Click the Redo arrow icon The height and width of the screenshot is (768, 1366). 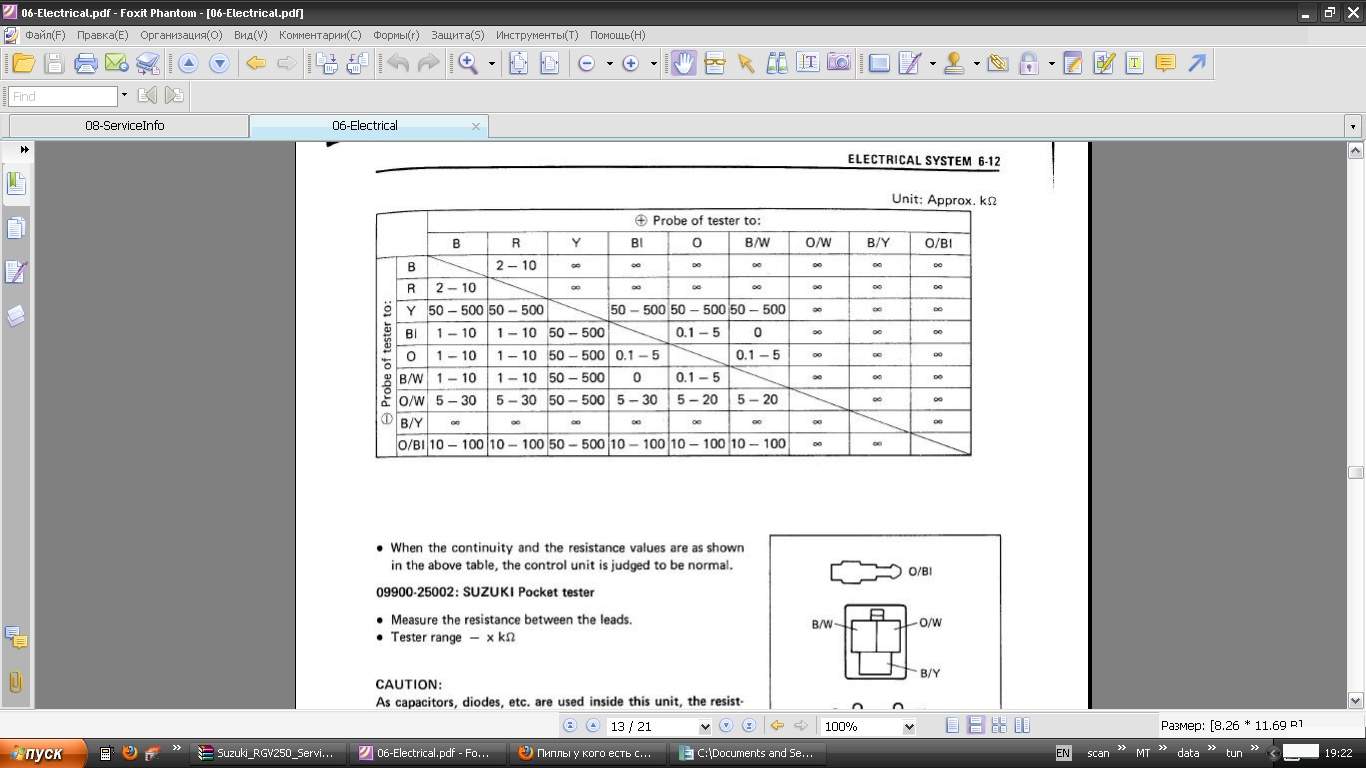coord(428,64)
